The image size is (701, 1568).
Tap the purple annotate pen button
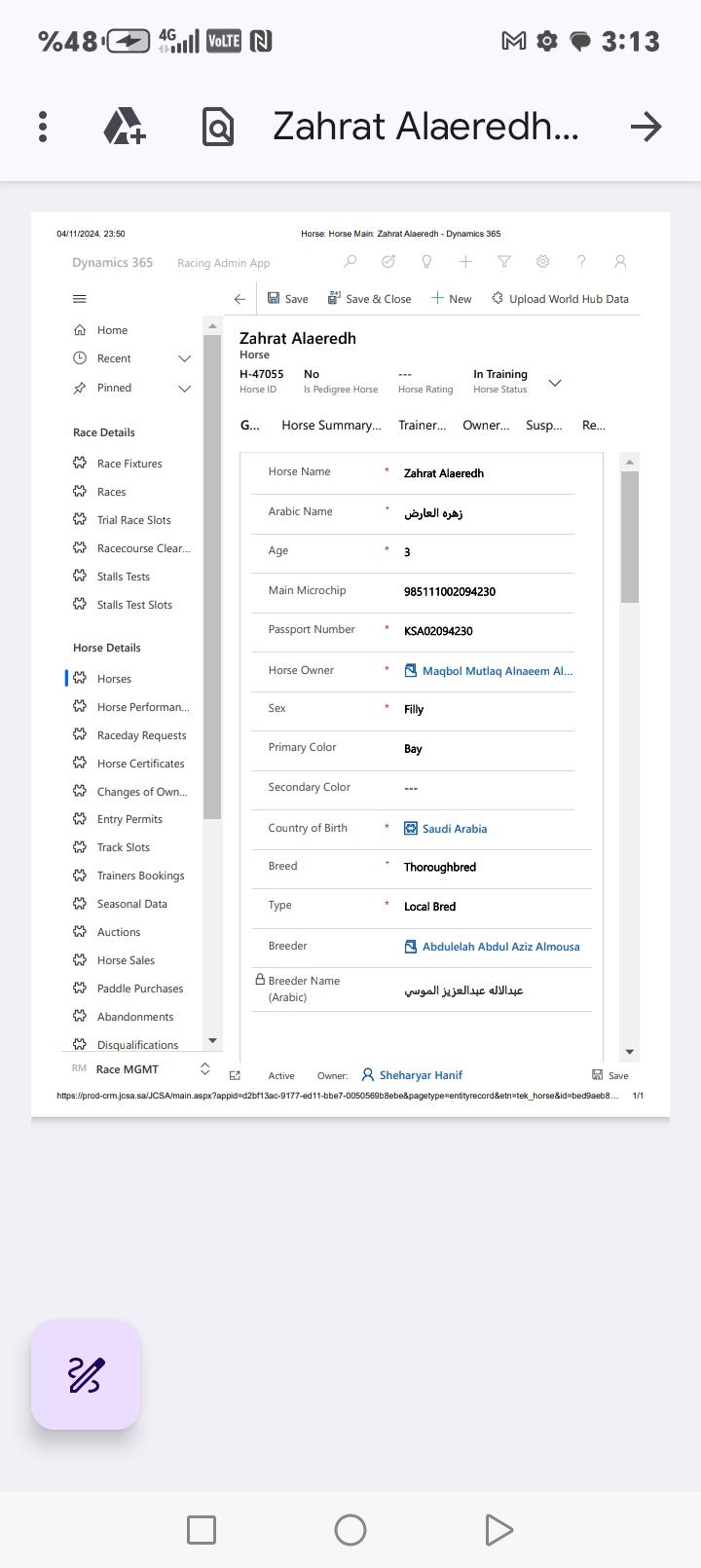click(86, 1375)
